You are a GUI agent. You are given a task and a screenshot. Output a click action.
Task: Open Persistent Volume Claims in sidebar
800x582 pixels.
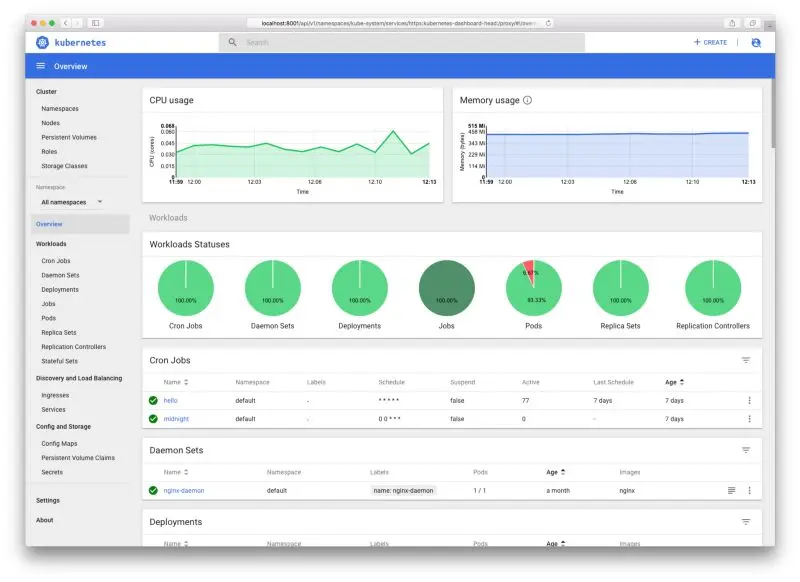coord(78,458)
